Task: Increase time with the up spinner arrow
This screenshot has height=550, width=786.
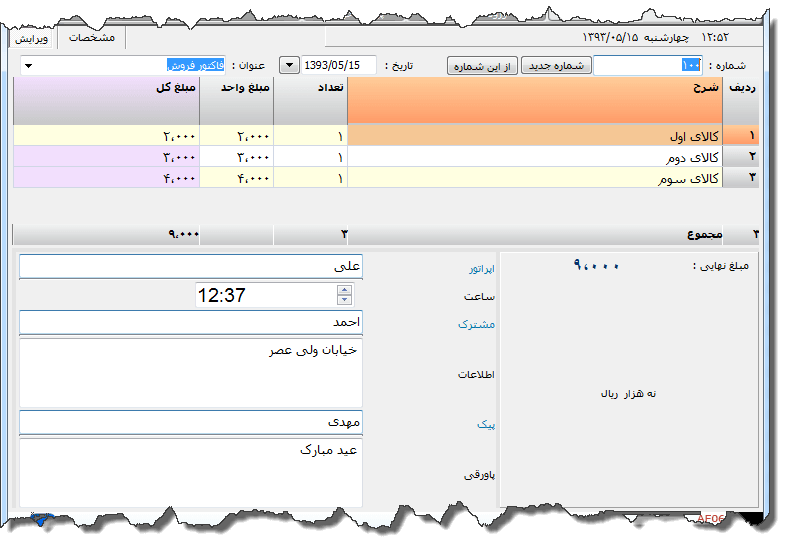Action: click(x=345, y=290)
